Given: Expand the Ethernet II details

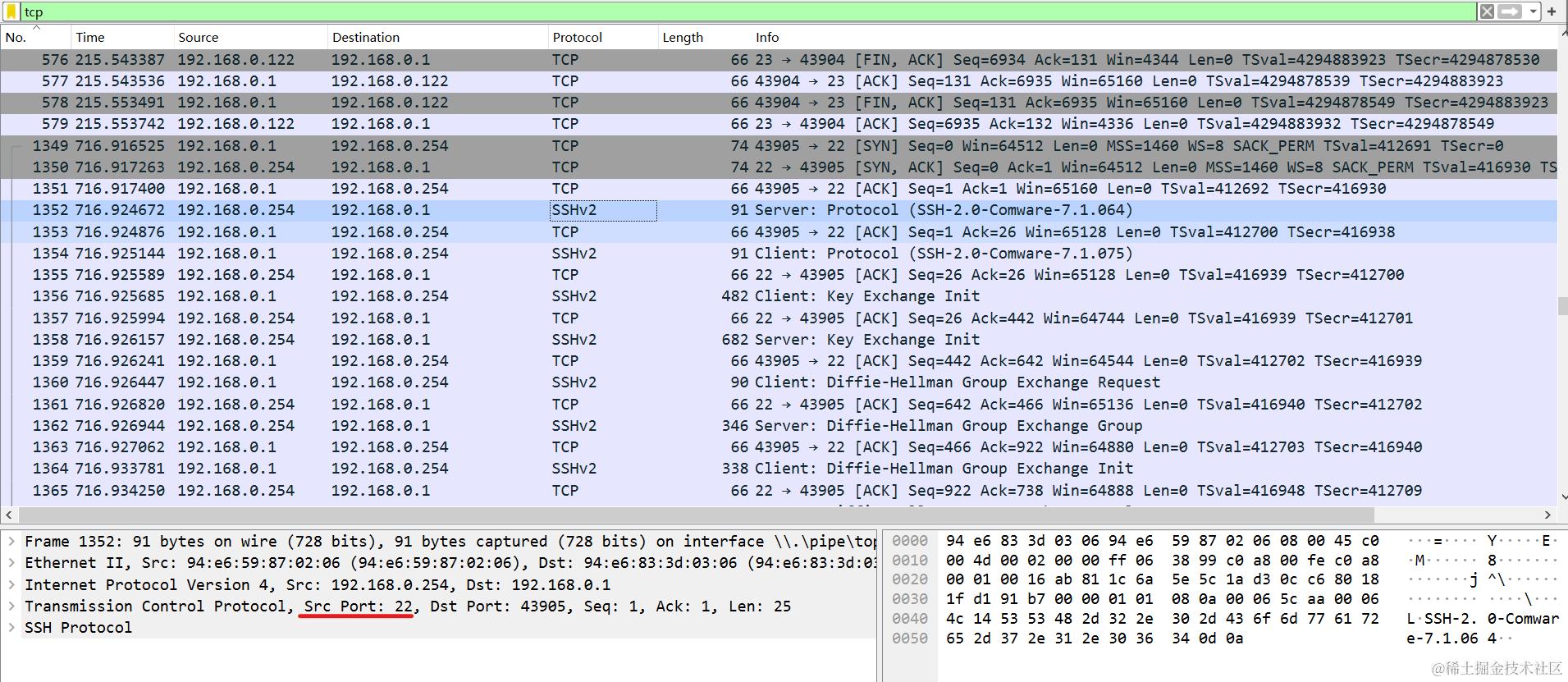Looking at the screenshot, I should (x=11, y=563).
